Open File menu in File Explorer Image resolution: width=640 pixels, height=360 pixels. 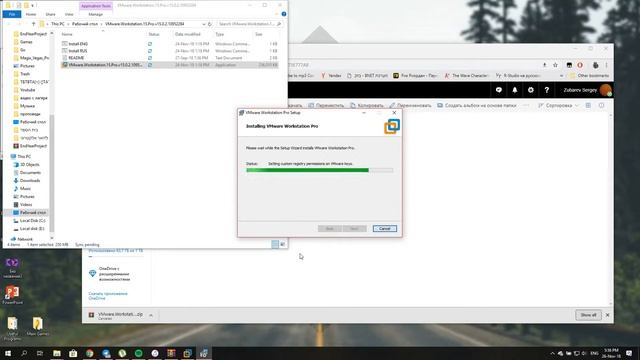point(12,14)
